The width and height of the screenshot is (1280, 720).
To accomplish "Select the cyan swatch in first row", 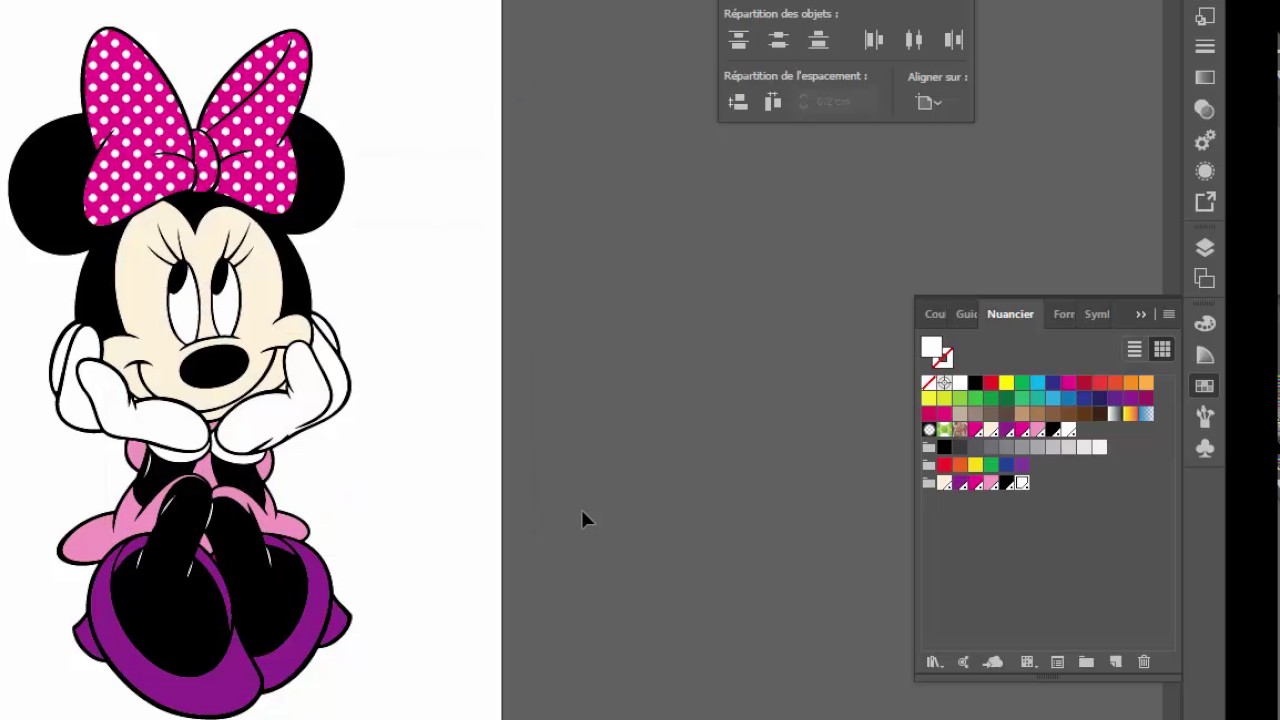I will click(1037, 383).
